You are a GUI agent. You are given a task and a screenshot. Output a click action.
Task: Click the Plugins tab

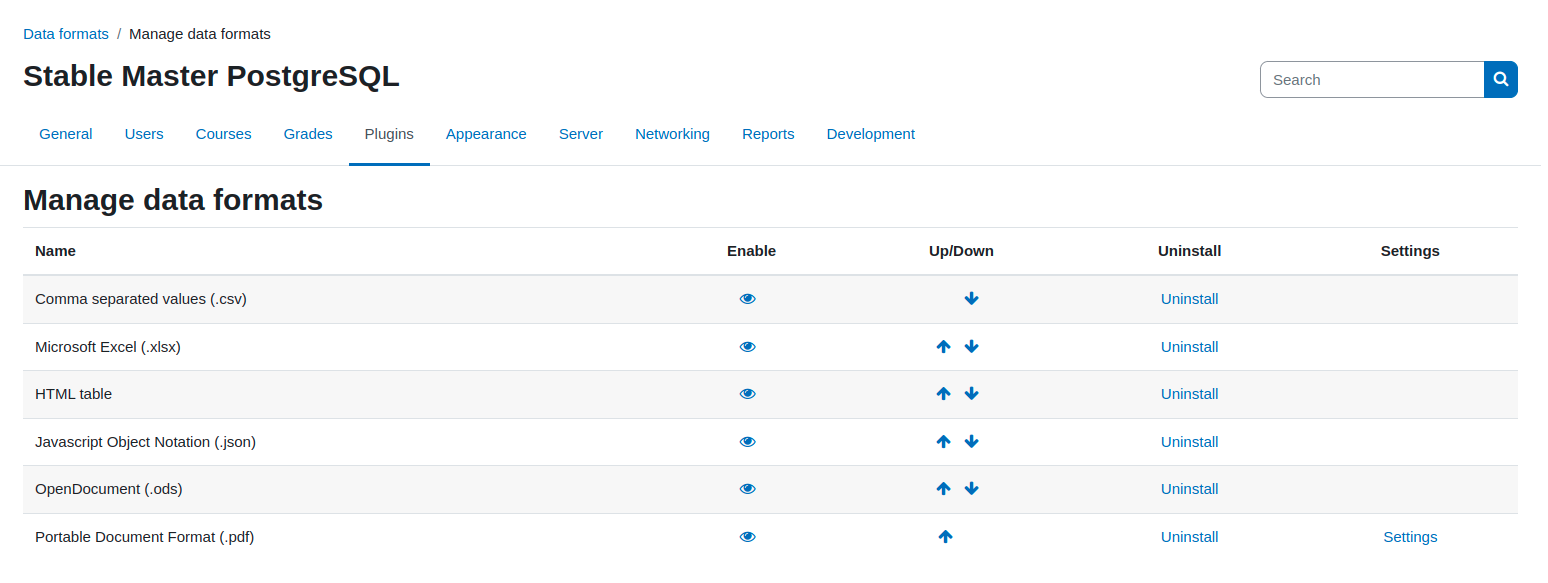tap(389, 134)
